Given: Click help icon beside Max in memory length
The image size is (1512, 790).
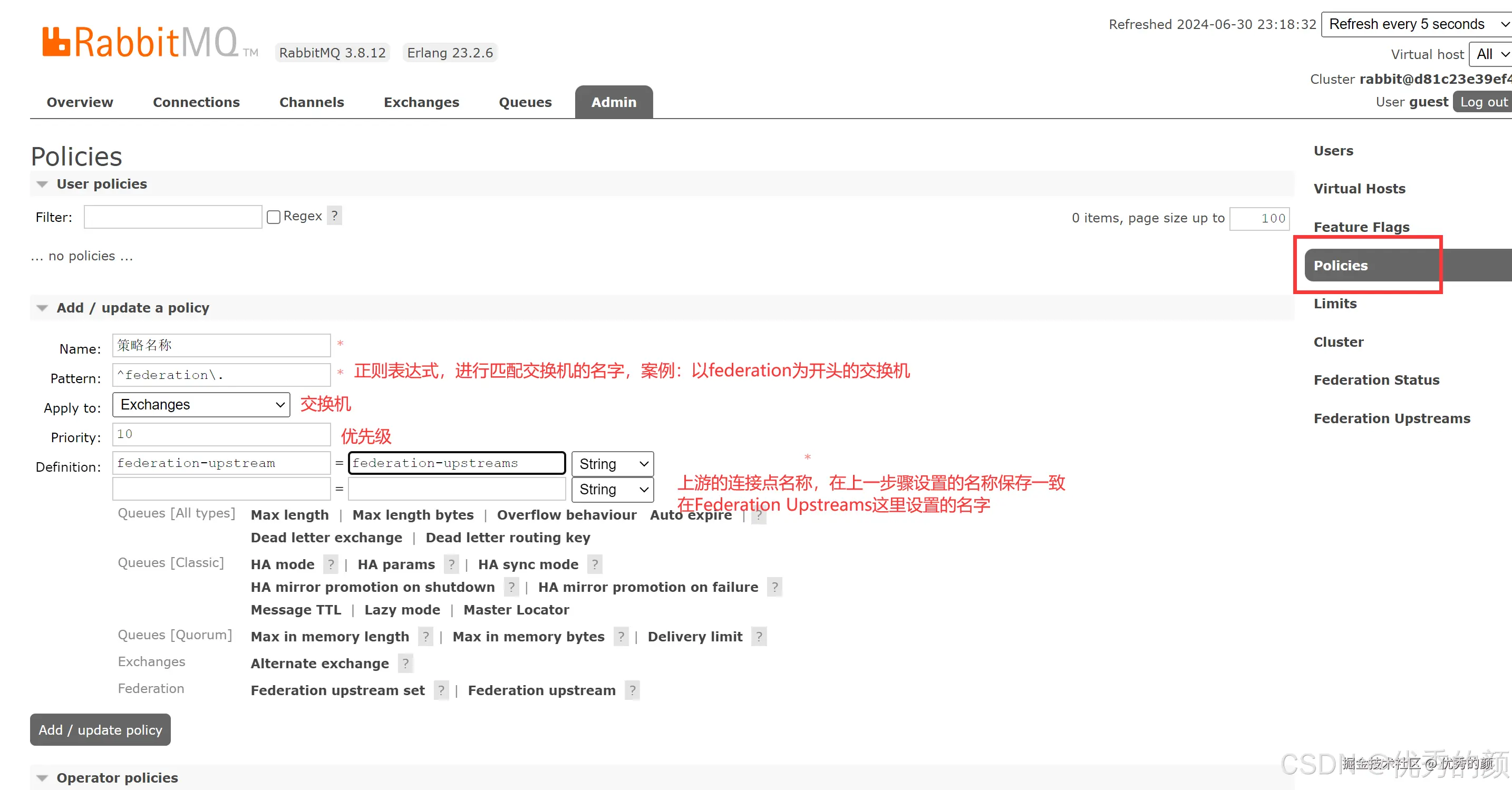Looking at the screenshot, I should (425, 636).
